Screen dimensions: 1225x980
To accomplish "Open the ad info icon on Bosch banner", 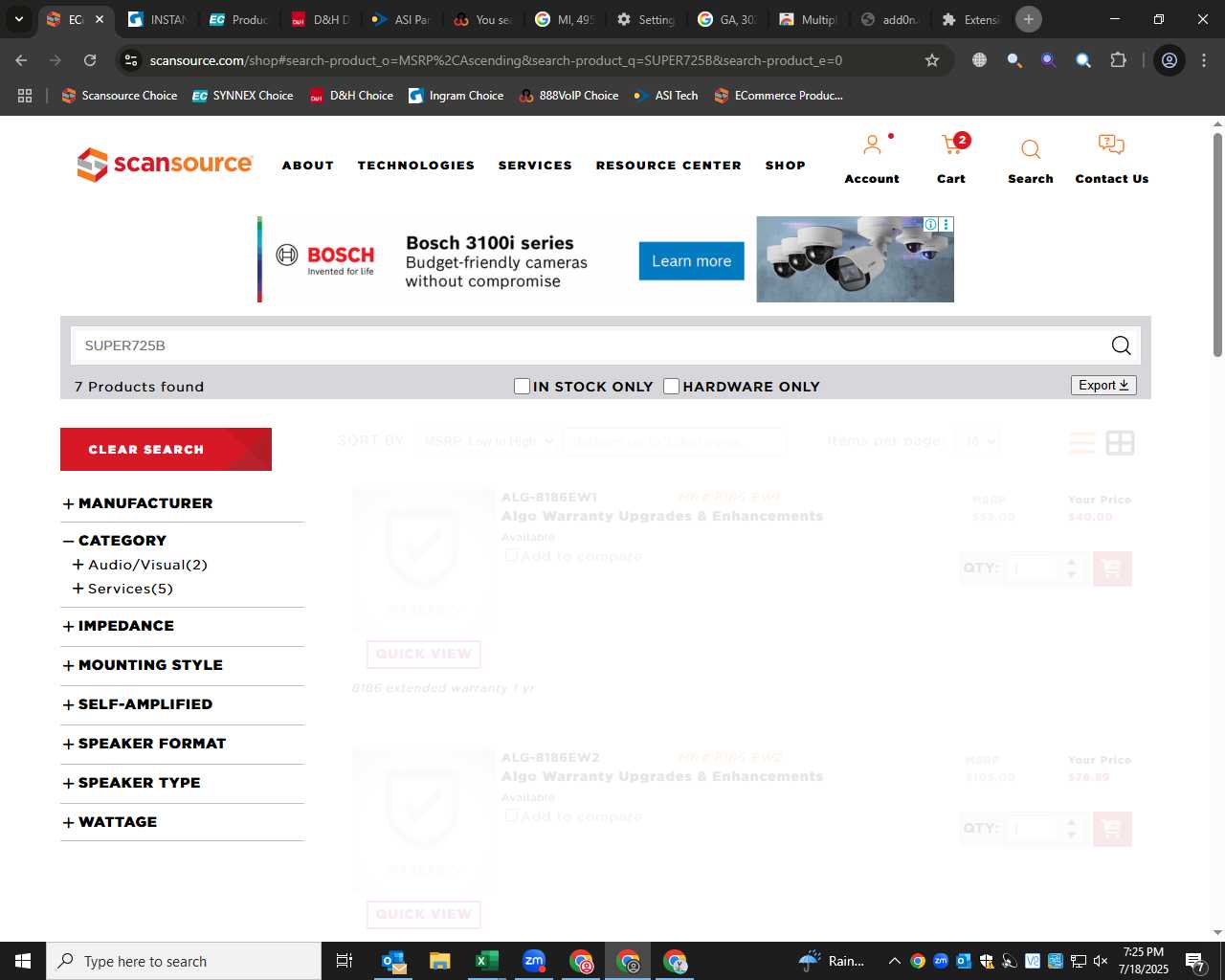I will coord(930,224).
